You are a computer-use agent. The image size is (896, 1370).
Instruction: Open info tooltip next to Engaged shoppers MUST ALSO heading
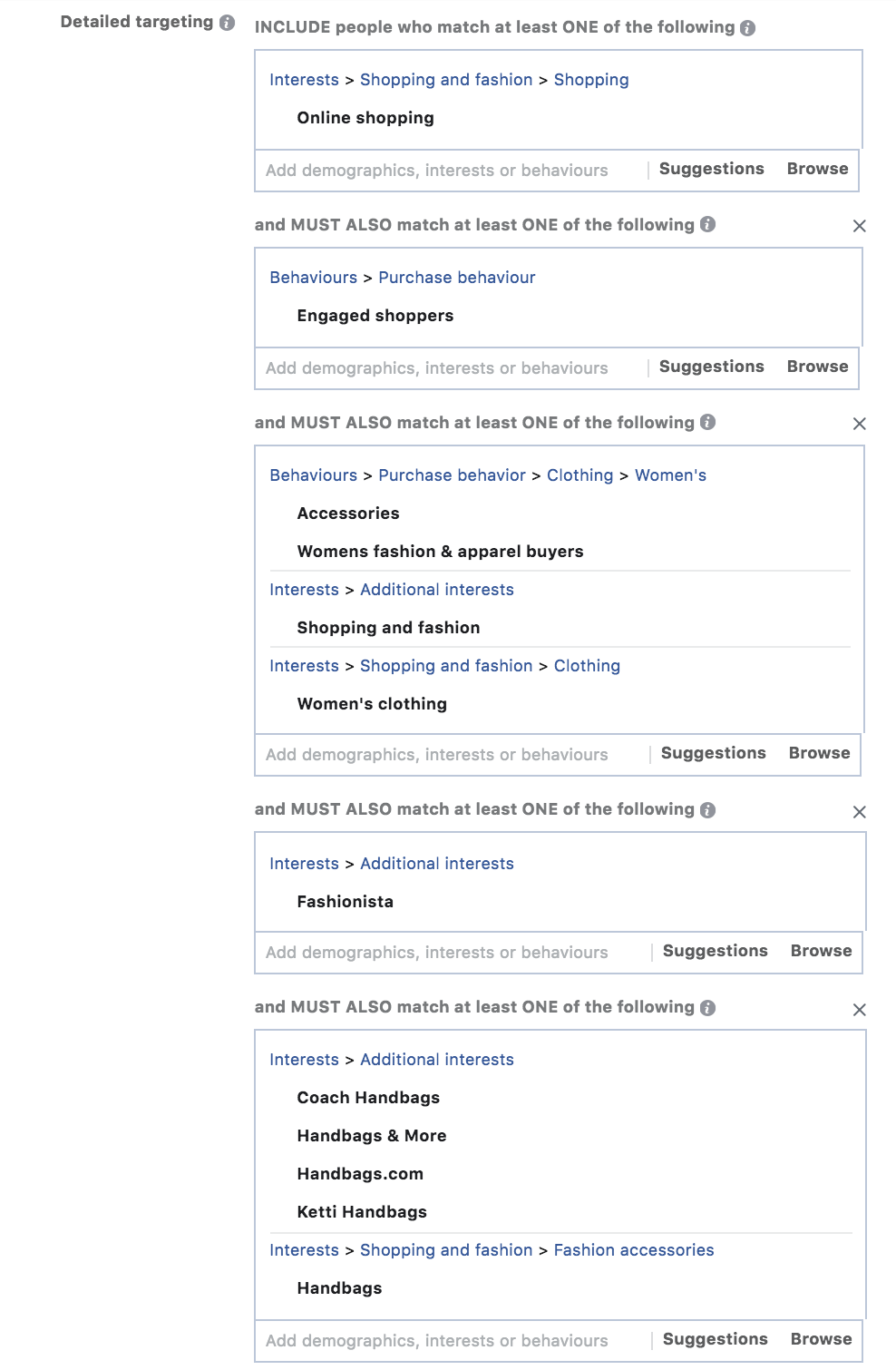click(x=707, y=224)
